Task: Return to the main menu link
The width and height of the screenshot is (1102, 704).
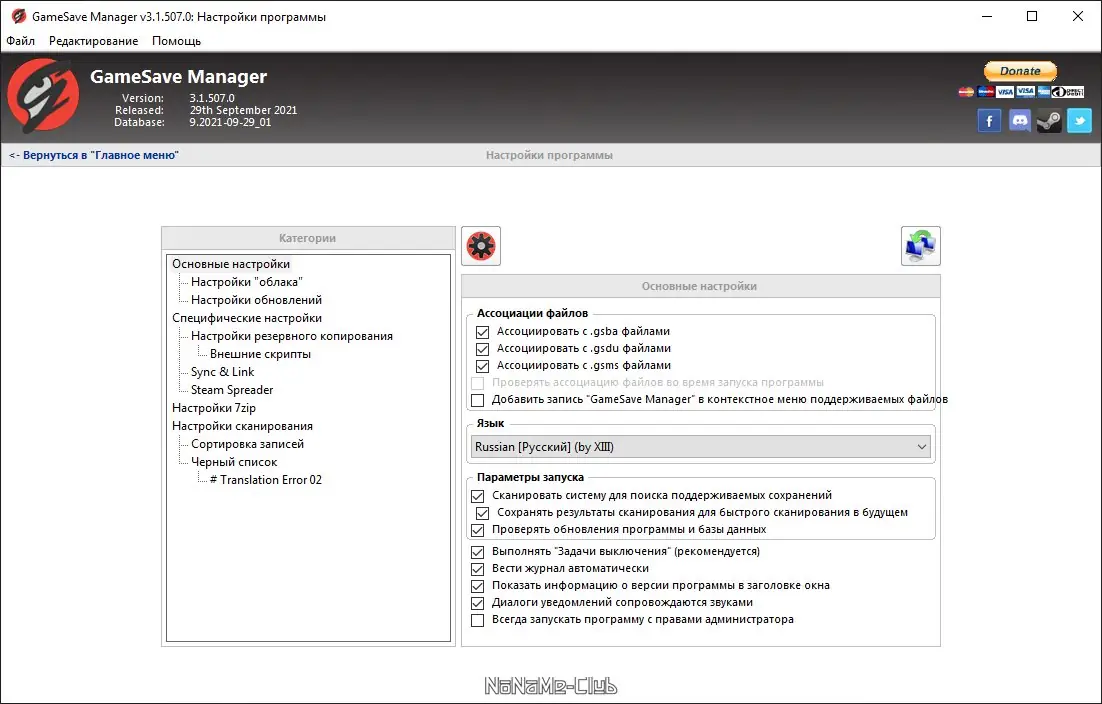Action: 93,155
